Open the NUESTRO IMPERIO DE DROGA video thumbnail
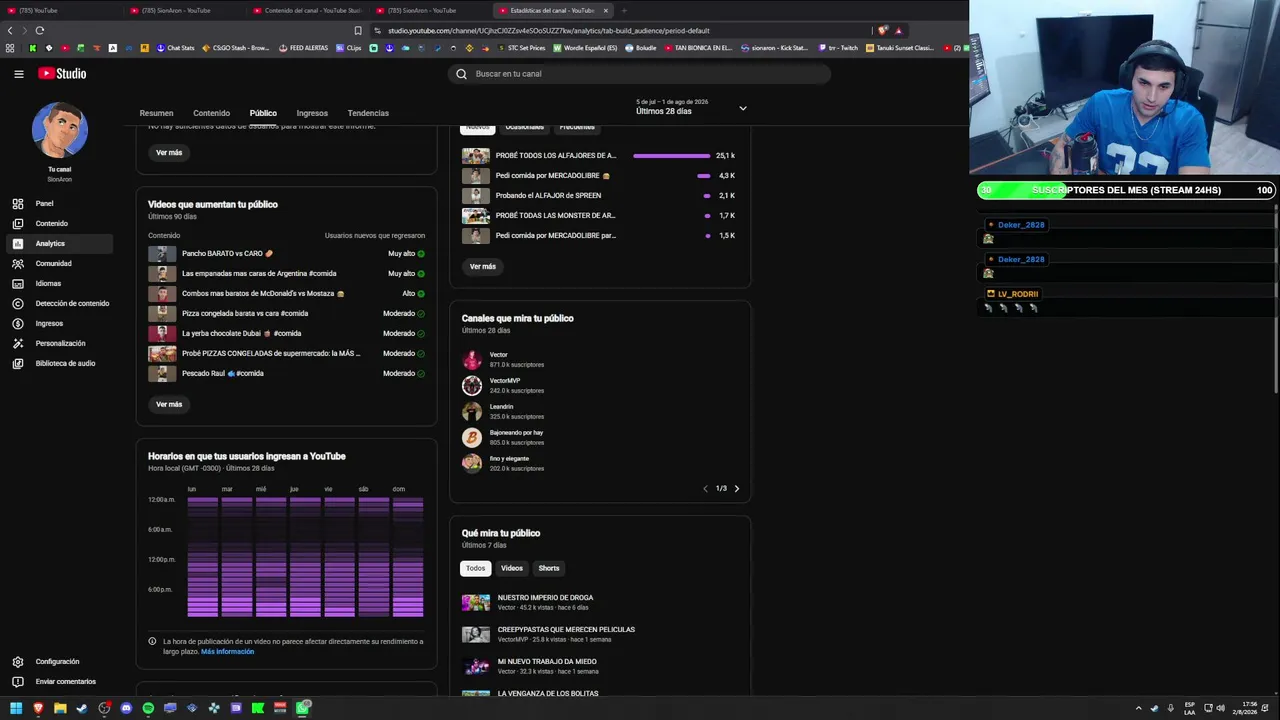This screenshot has height=720, width=1280. coord(476,602)
